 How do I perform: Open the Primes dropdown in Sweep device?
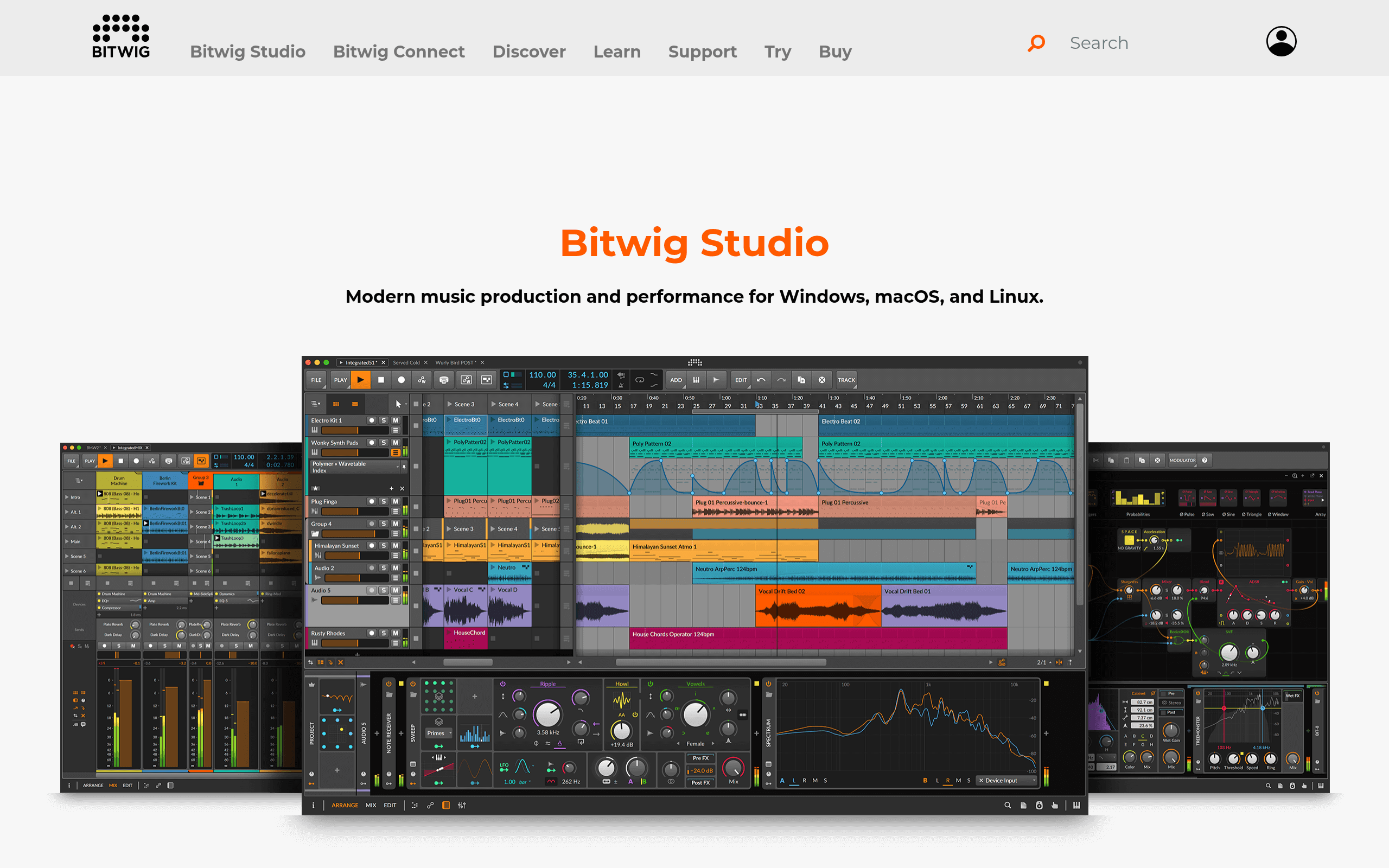coord(439,732)
